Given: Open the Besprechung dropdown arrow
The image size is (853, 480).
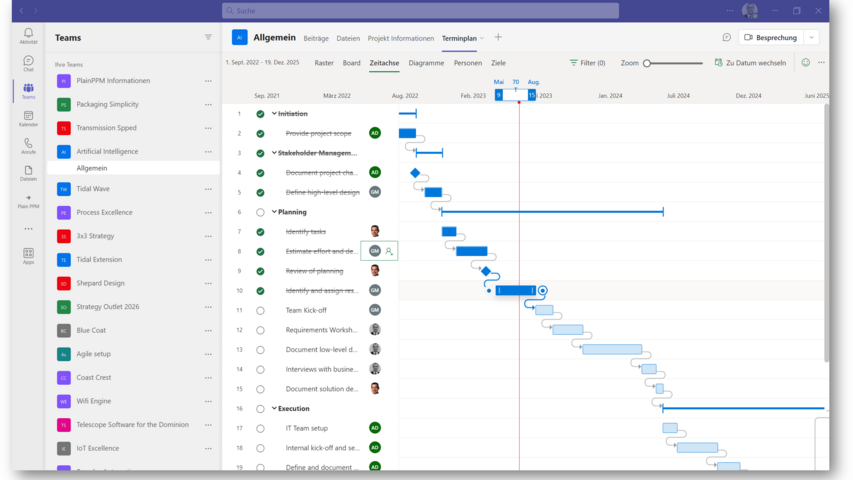Looking at the screenshot, I should tap(811, 37).
